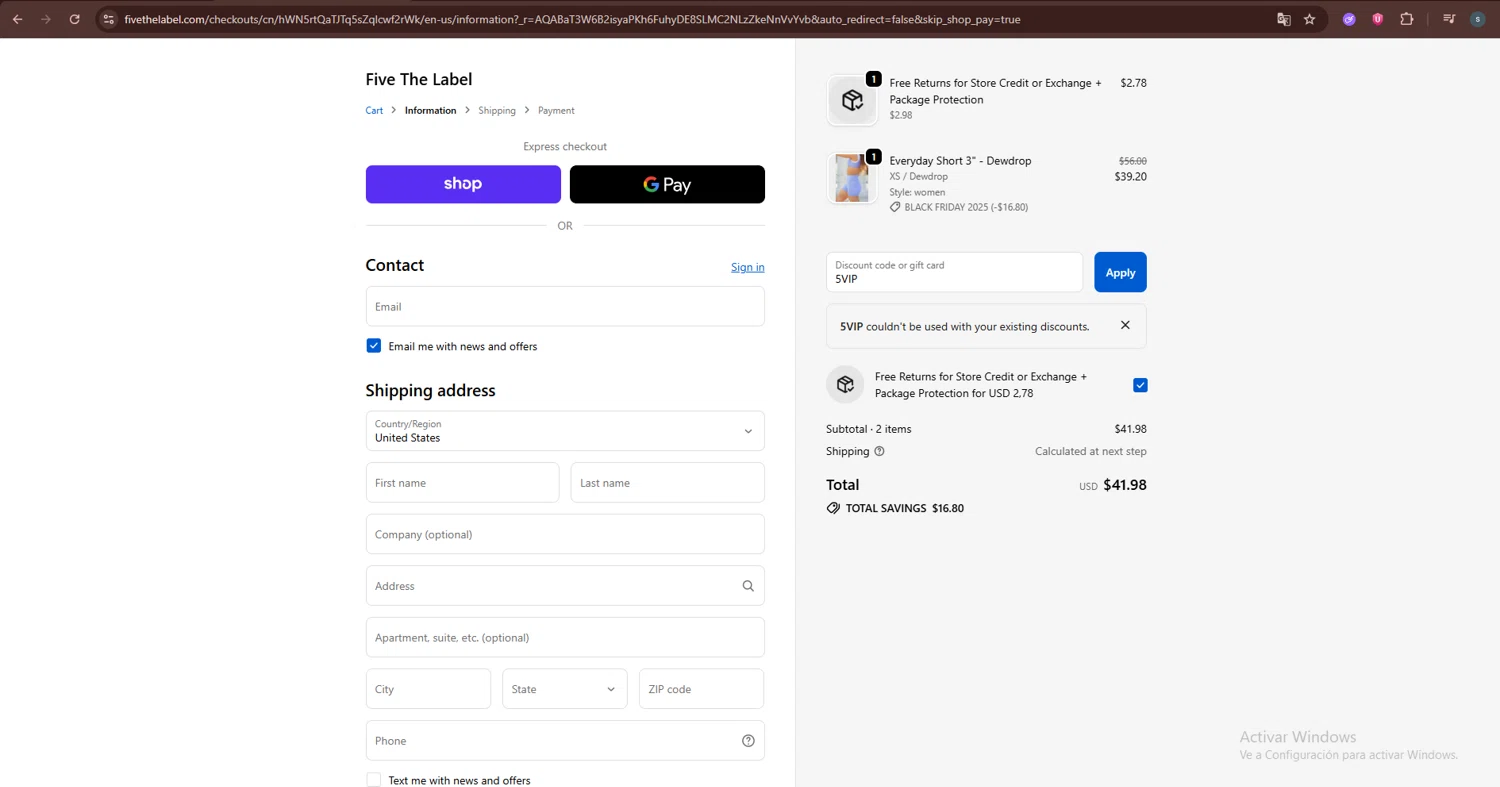Screen dimensions: 1500x787
Task: Click the address search magnifier icon
Action: click(748, 586)
